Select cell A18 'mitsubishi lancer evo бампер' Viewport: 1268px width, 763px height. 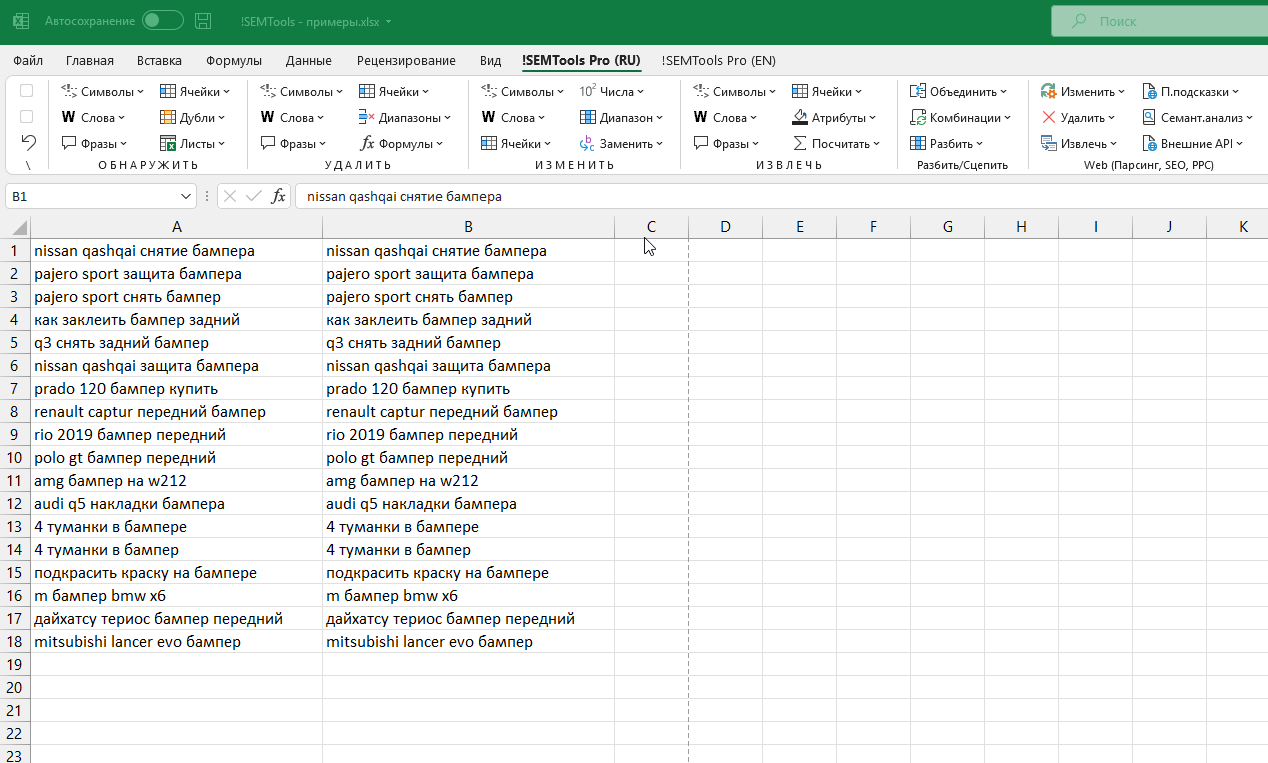tap(176, 642)
